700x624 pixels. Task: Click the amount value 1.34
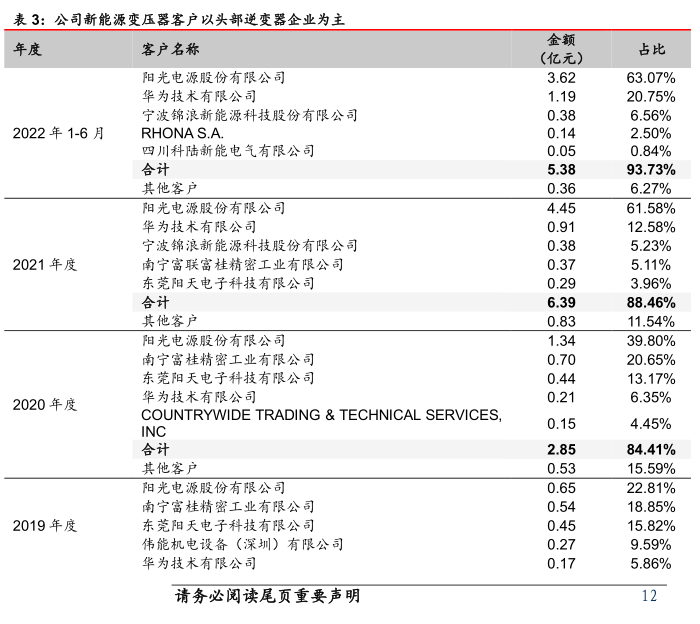tap(561, 341)
